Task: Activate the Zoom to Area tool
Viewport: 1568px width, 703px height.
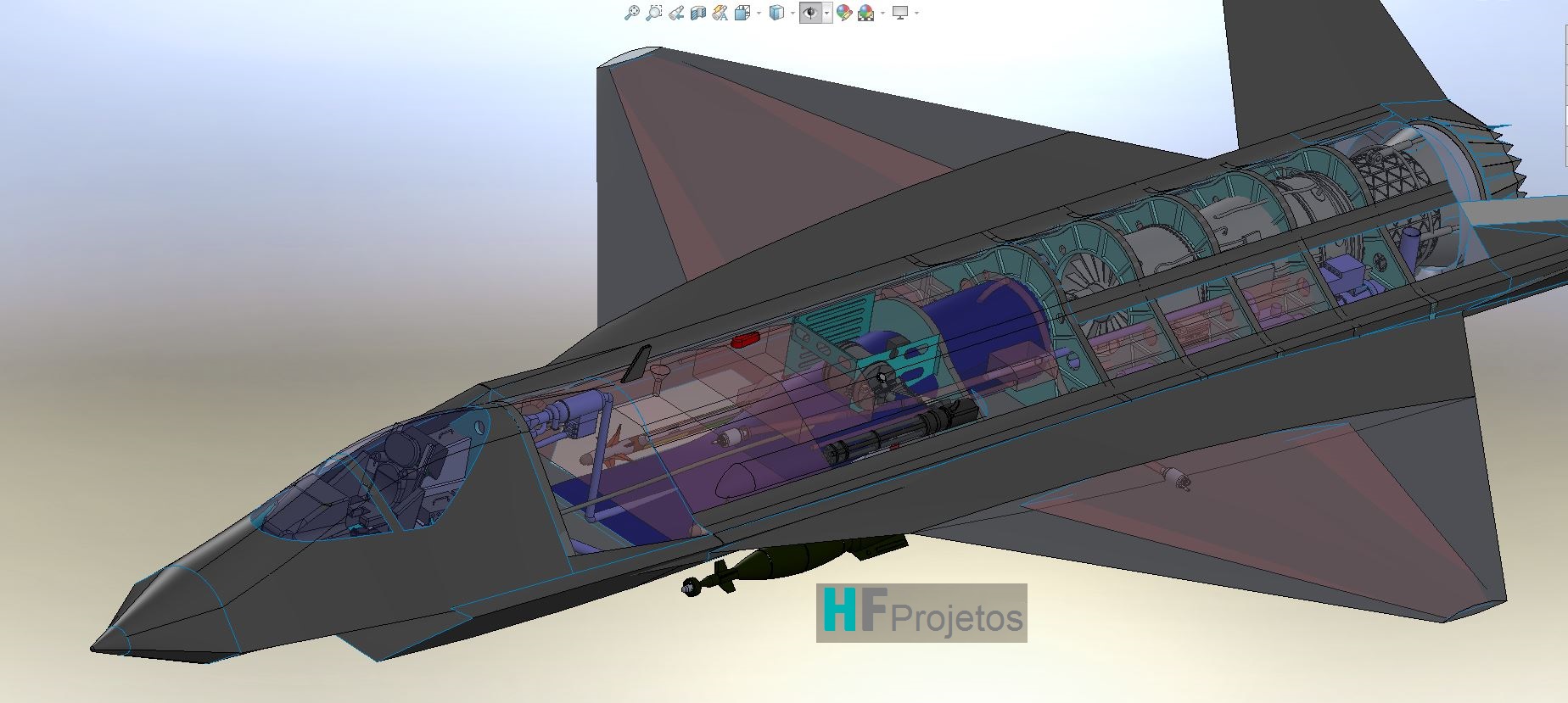Action: pos(653,13)
